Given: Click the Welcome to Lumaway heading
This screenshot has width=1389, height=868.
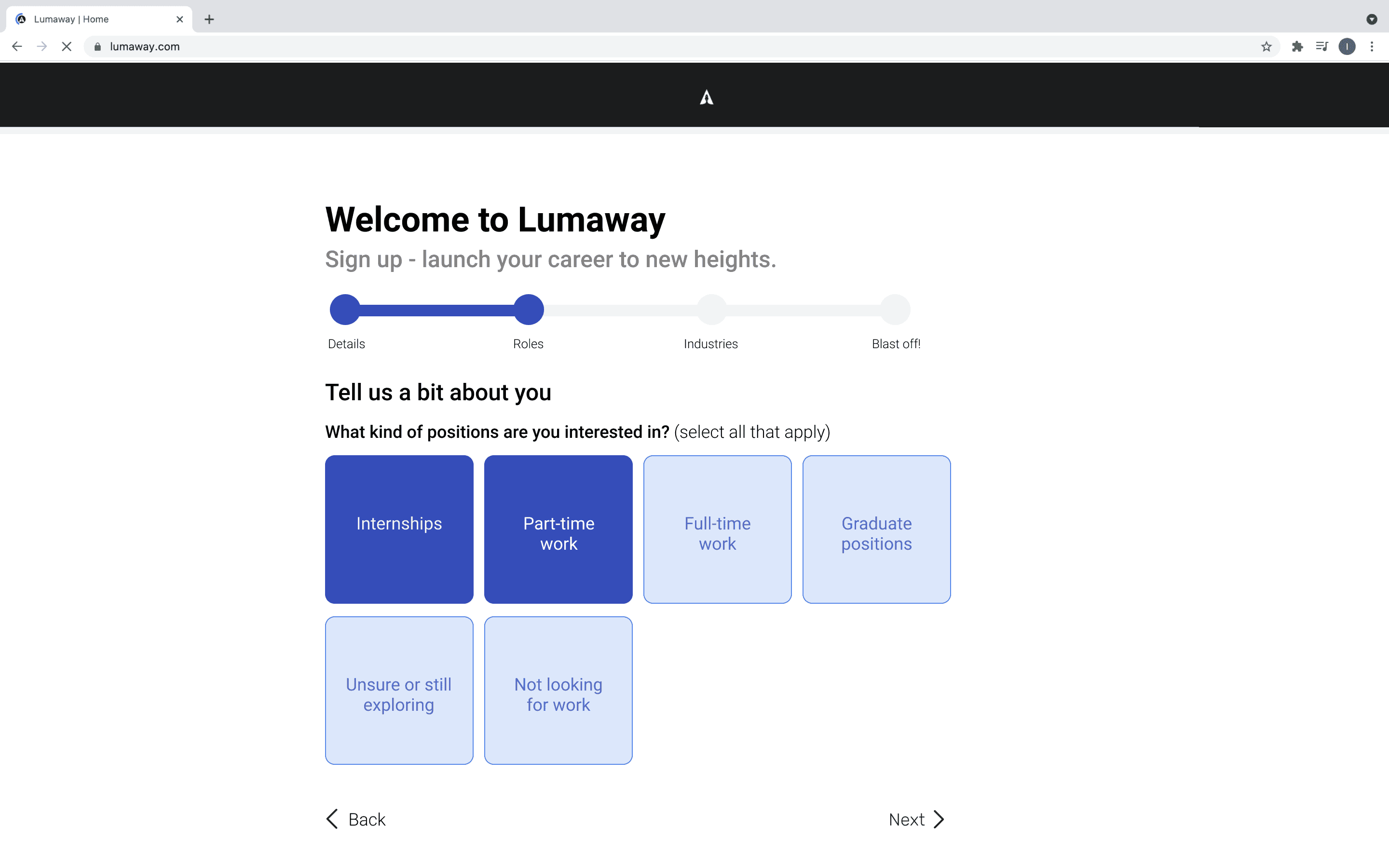Looking at the screenshot, I should pos(495,220).
